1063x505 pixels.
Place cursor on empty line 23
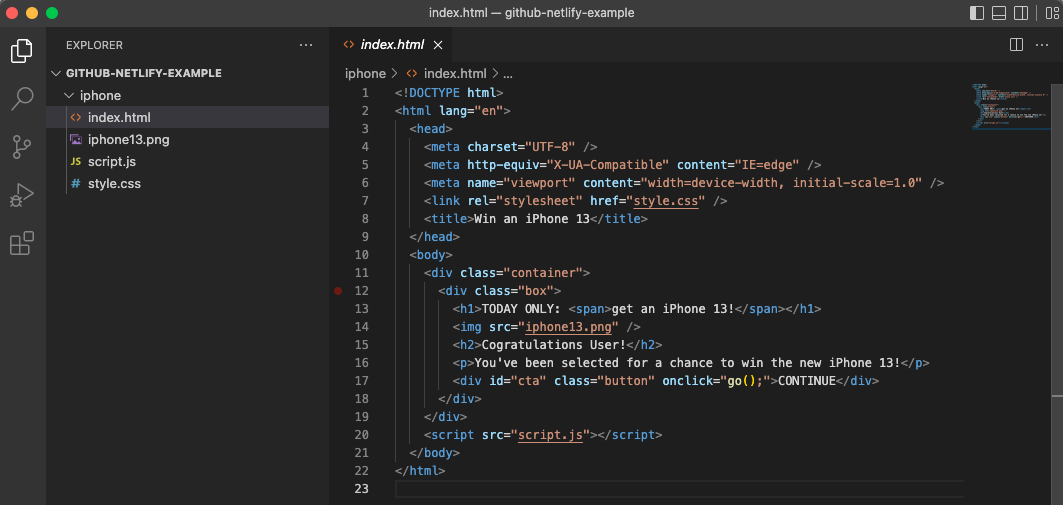679,489
